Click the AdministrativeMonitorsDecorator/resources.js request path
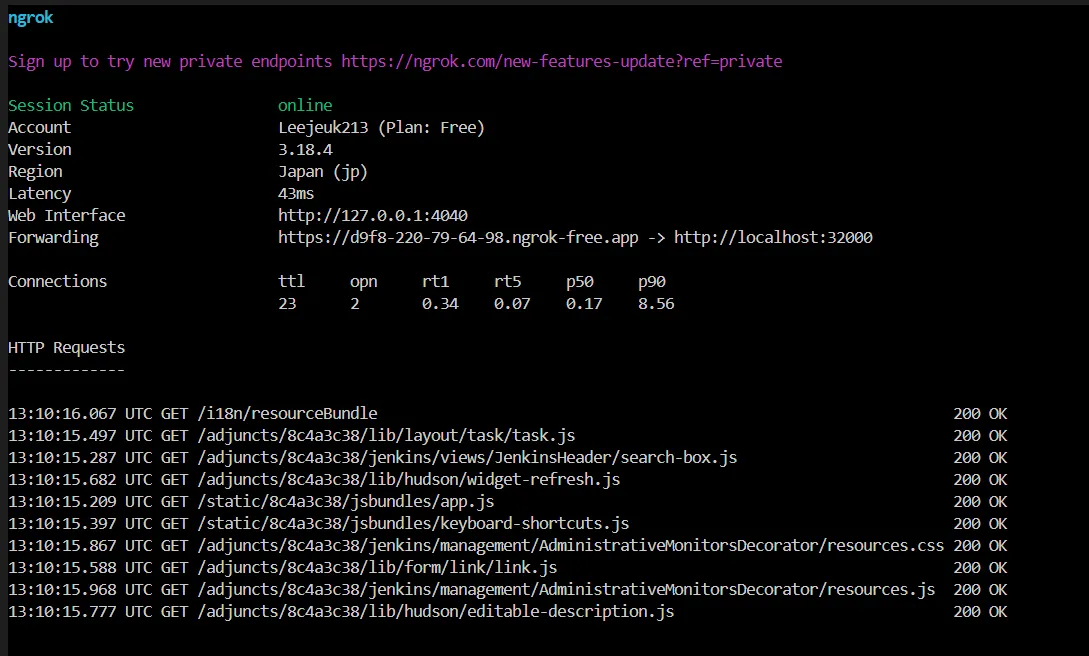The height and width of the screenshot is (656, 1089). pyautogui.click(x=566, y=590)
